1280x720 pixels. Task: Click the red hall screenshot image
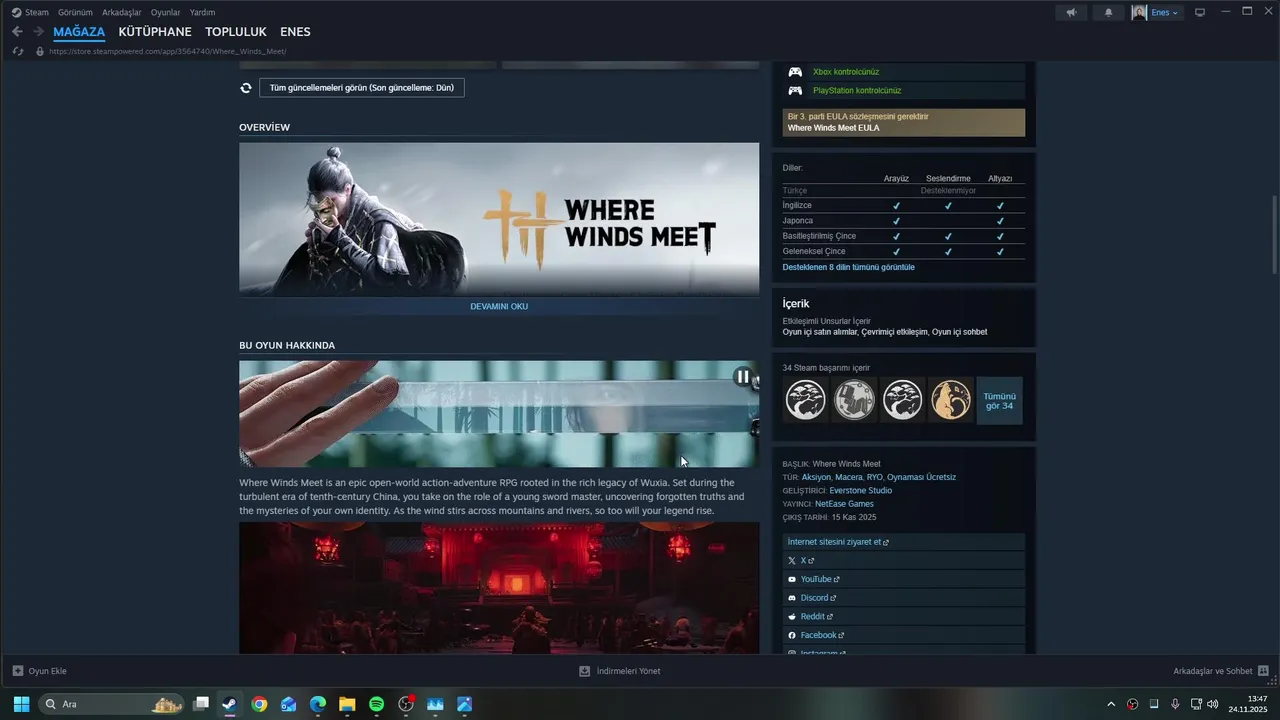499,588
